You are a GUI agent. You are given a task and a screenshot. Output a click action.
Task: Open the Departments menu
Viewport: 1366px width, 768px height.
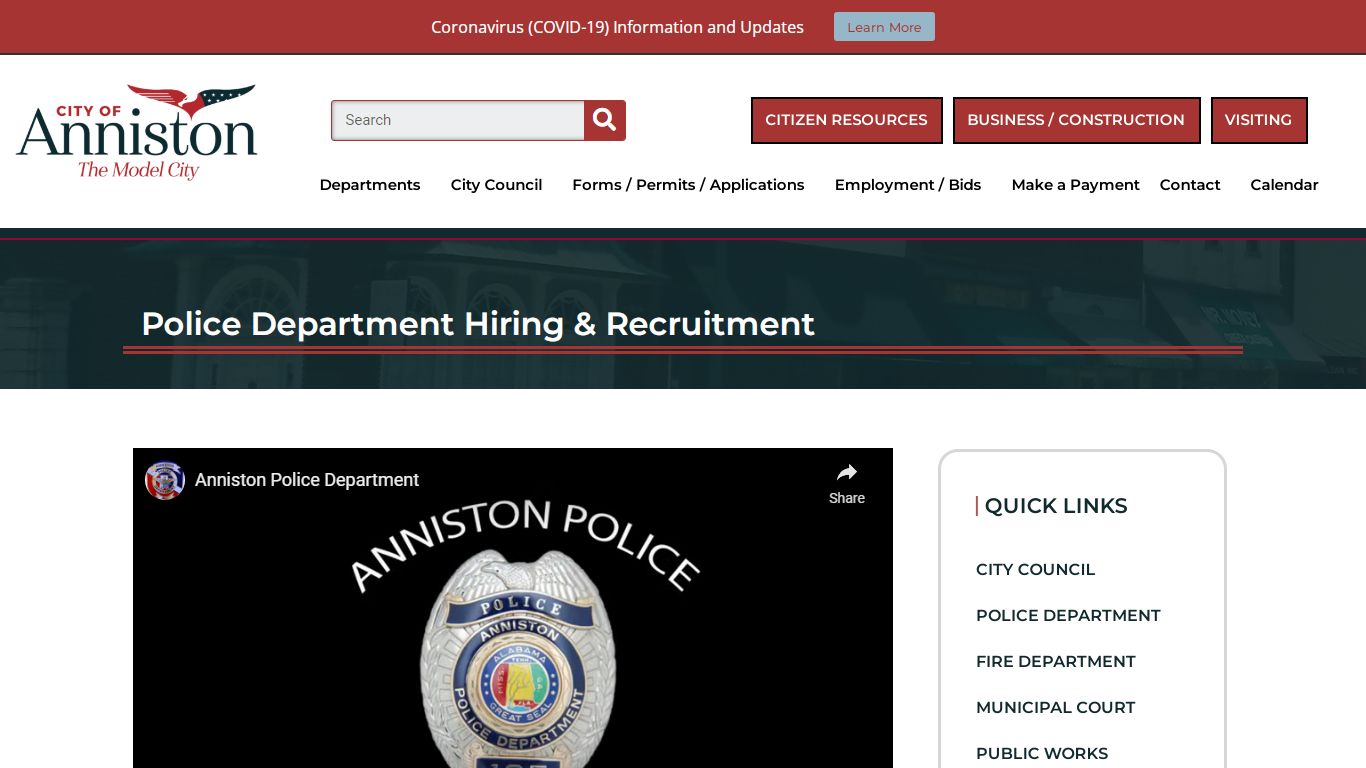[370, 185]
